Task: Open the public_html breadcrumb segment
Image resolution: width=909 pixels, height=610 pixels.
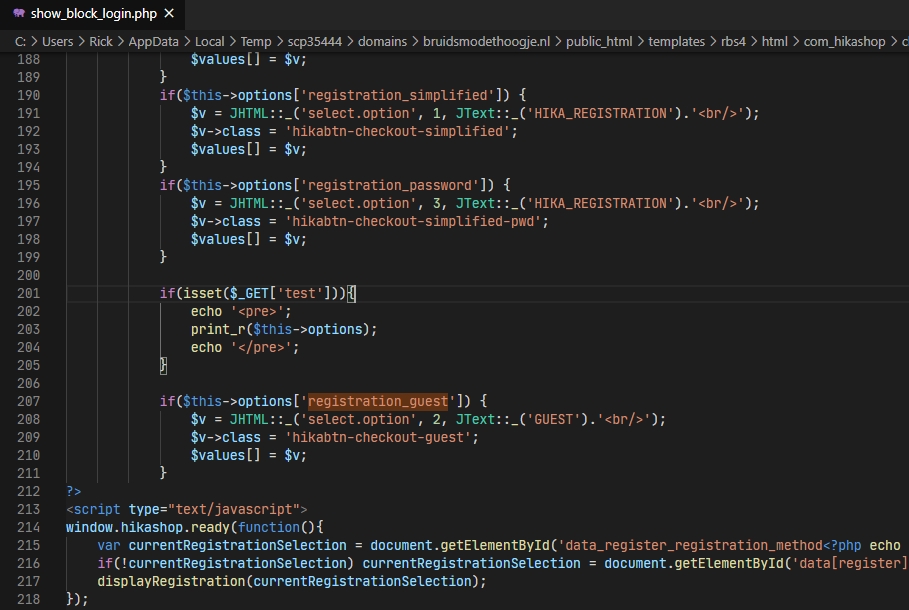Action: (599, 42)
